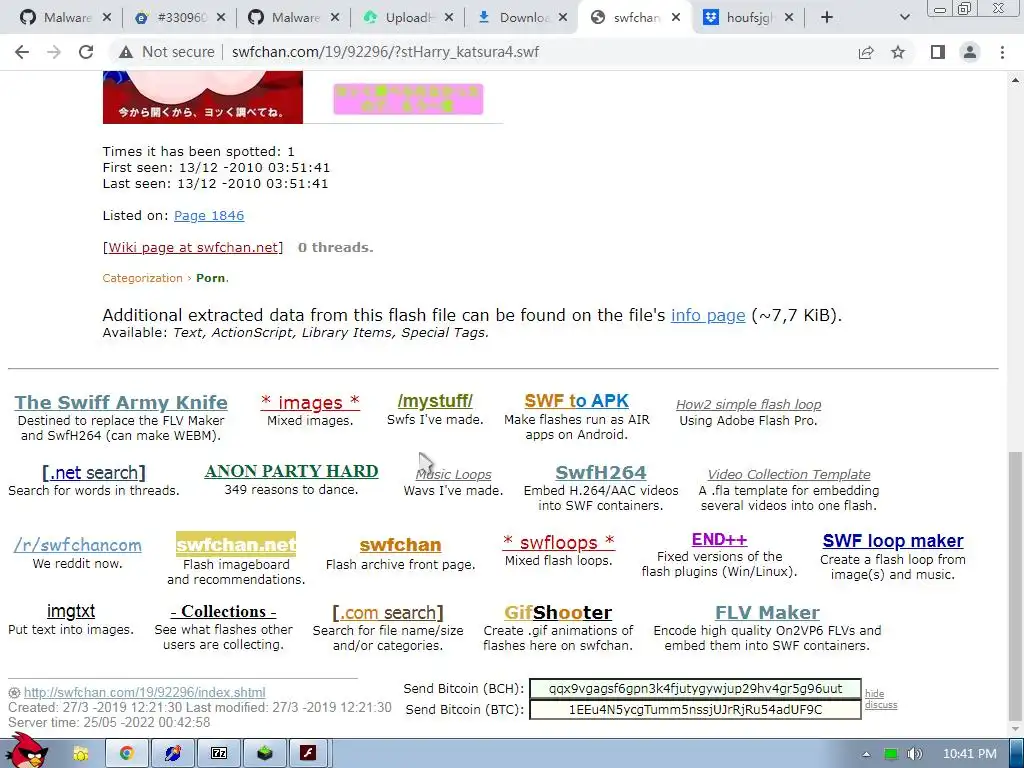Select the BTC bitcoin address field
1024x768 pixels.
click(695, 709)
